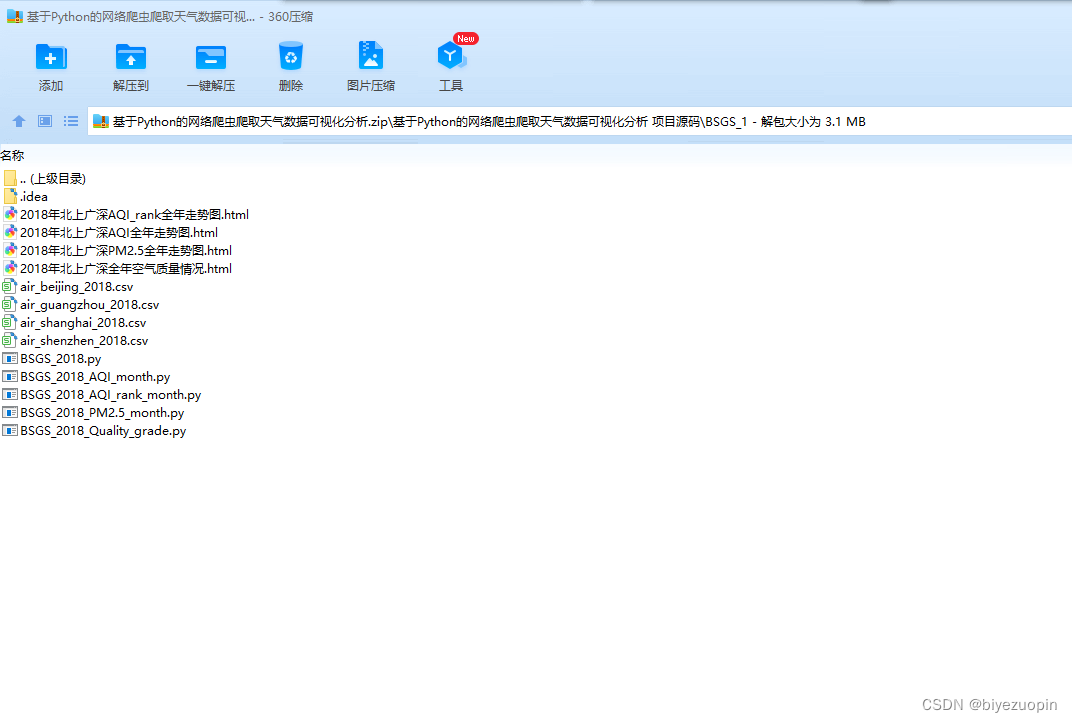This screenshot has height=722, width=1072.
Task: Click the file icon of BSGS_2018_PM2.5_month.py
Action: pyautogui.click(x=10, y=412)
